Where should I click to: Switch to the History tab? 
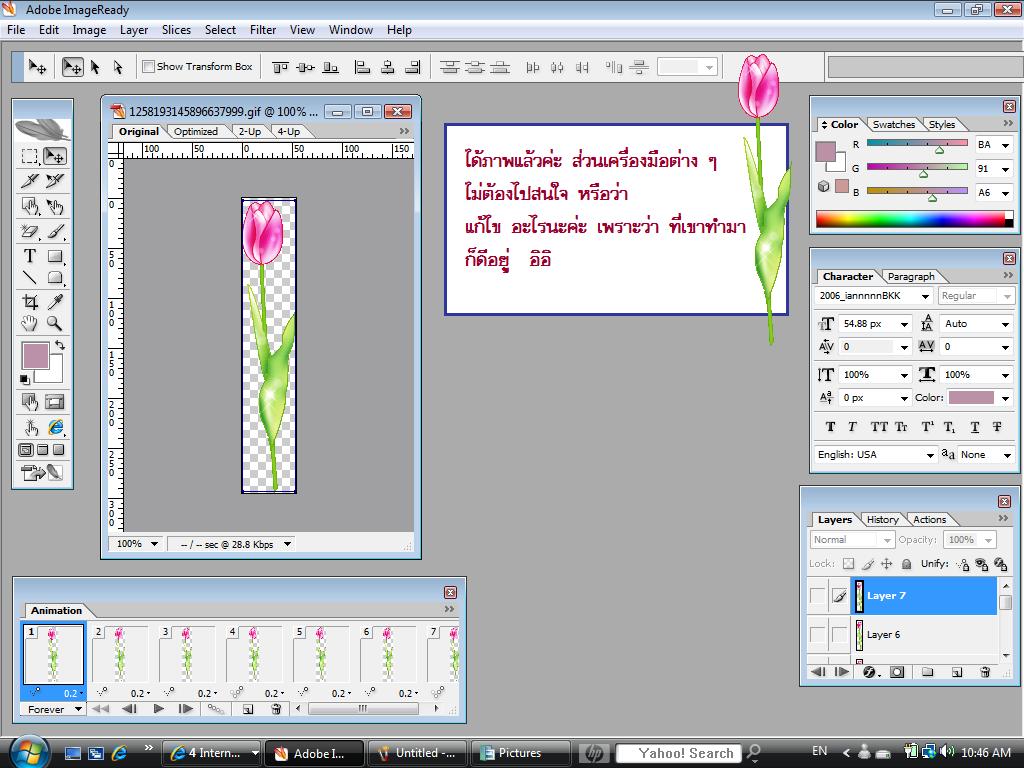point(882,519)
